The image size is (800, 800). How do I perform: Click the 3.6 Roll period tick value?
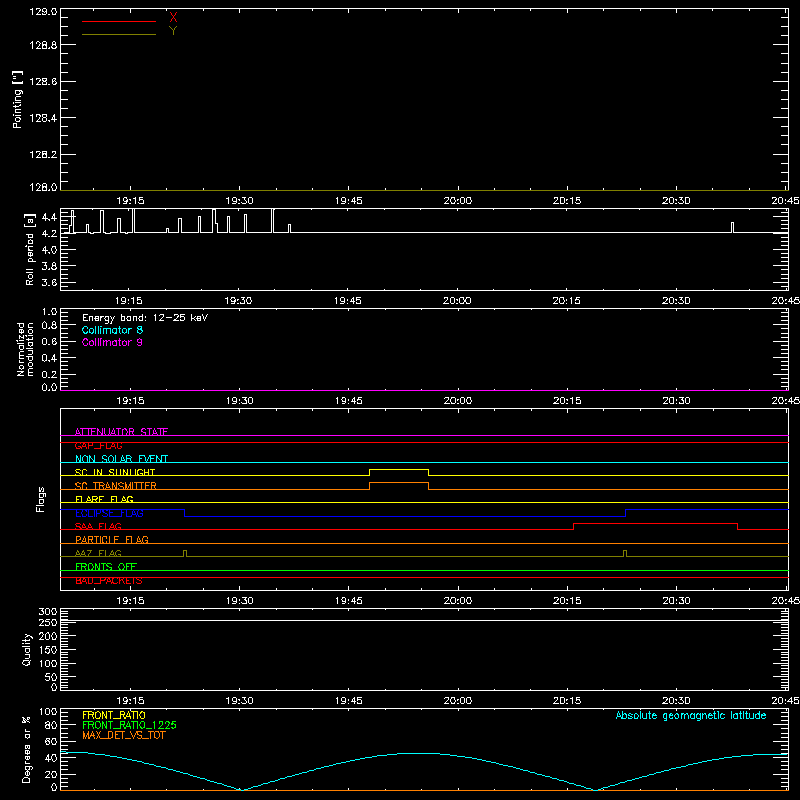click(x=49, y=282)
